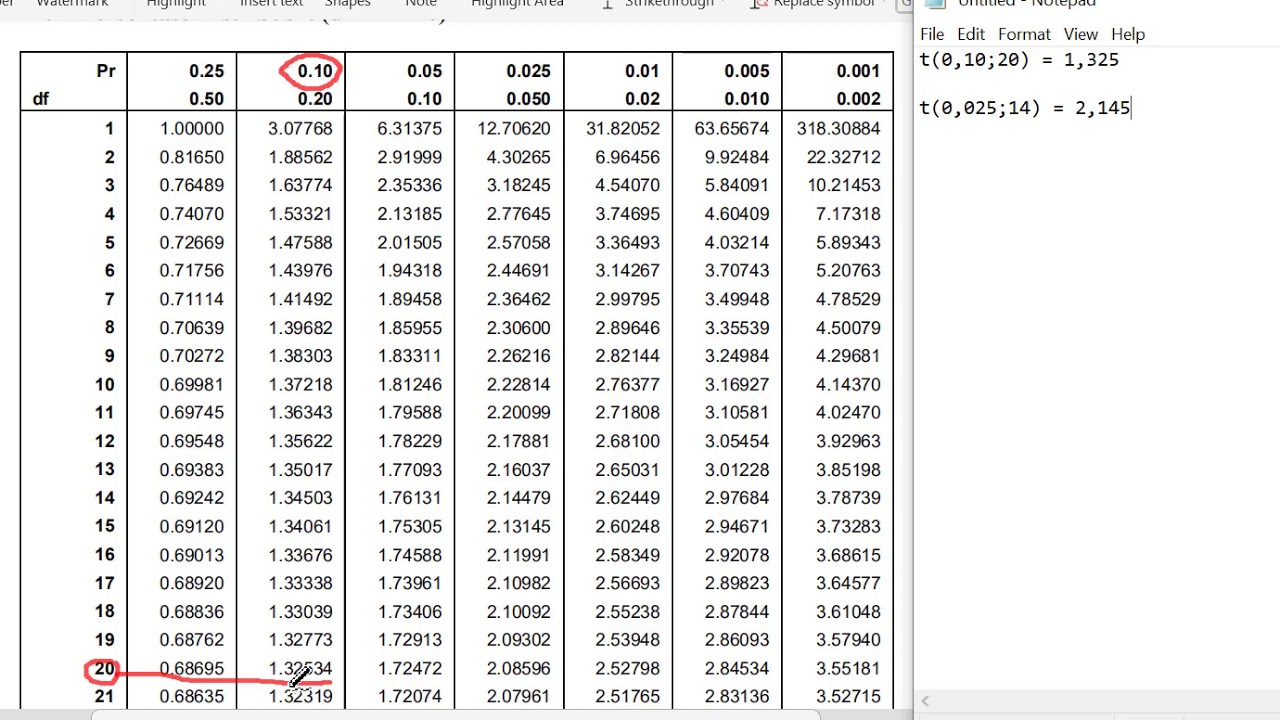
Task: Click the cell value 63.65674
Action: [x=731, y=128]
